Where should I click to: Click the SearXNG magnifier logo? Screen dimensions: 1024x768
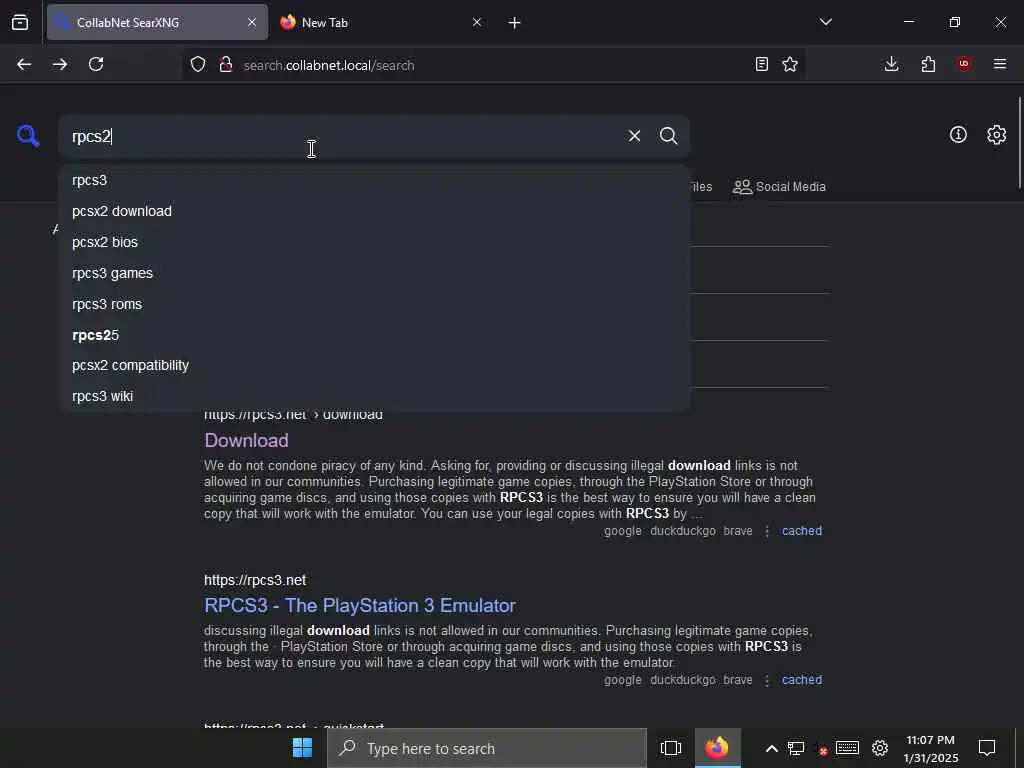click(28, 136)
